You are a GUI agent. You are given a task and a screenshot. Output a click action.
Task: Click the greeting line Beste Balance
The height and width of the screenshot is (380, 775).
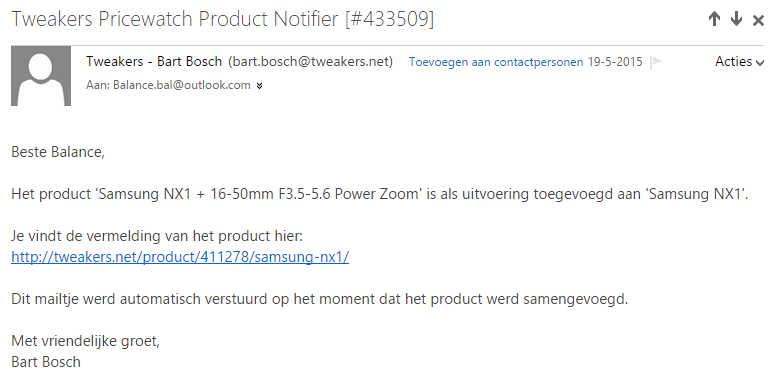pyautogui.click(x=58, y=152)
